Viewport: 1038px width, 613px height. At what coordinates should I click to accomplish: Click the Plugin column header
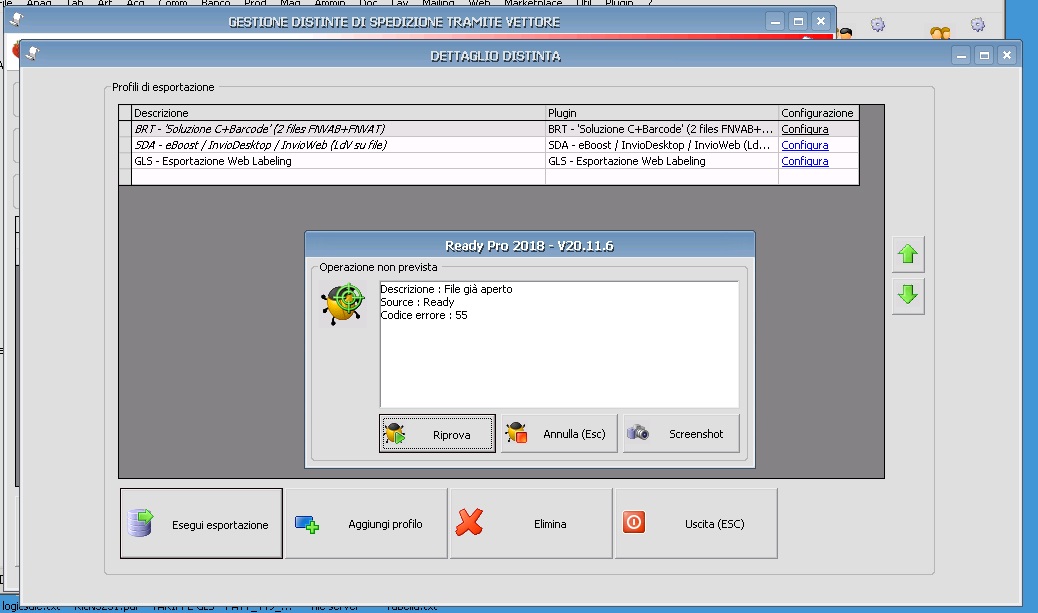click(662, 113)
